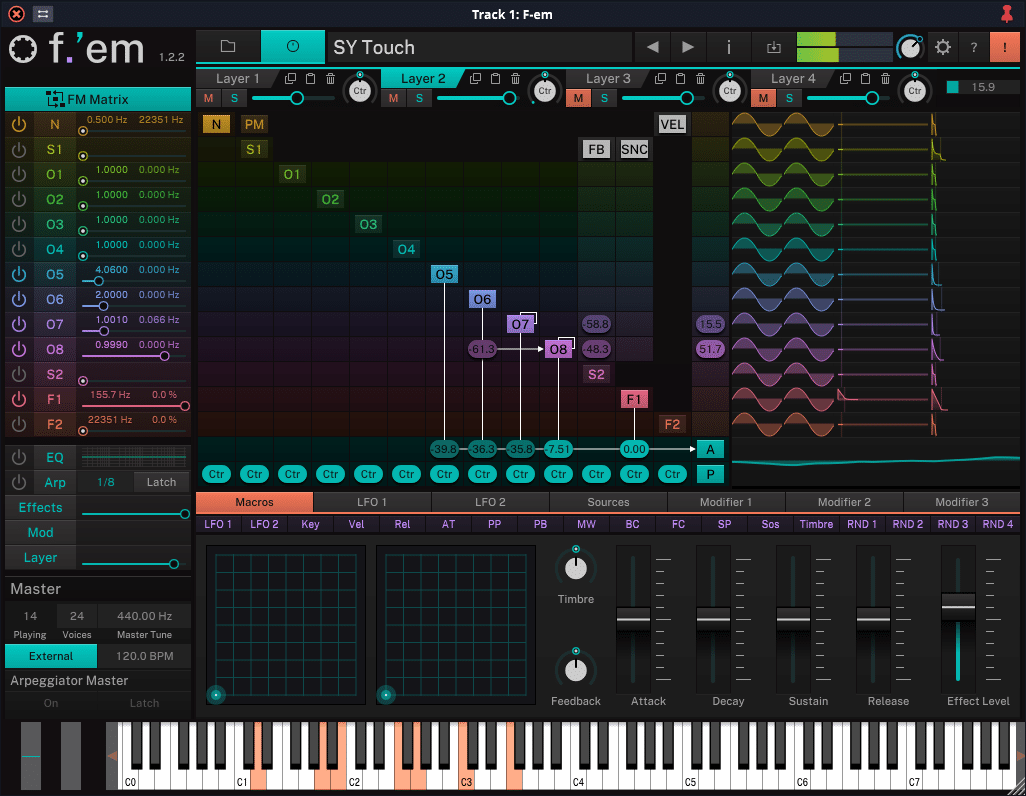The width and height of the screenshot is (1026, 796).
Task: Copy Layer 4 icon
Action: (x=845, y=79)
